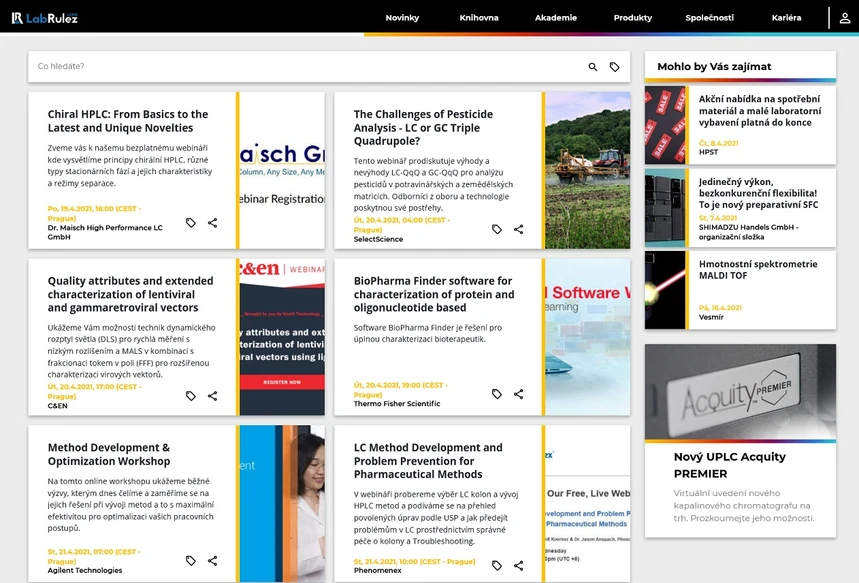
Task: Click the tractor field thumbnail image
Action: [x=588, y=170]
